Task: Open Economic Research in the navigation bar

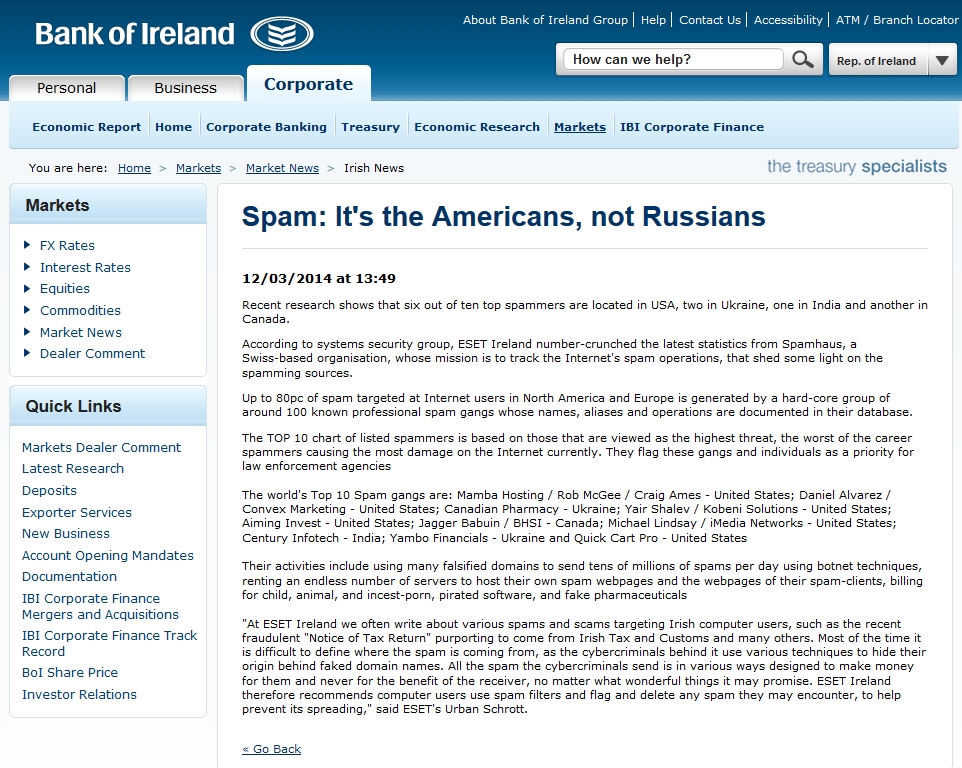Action: (x=476, y=127)
